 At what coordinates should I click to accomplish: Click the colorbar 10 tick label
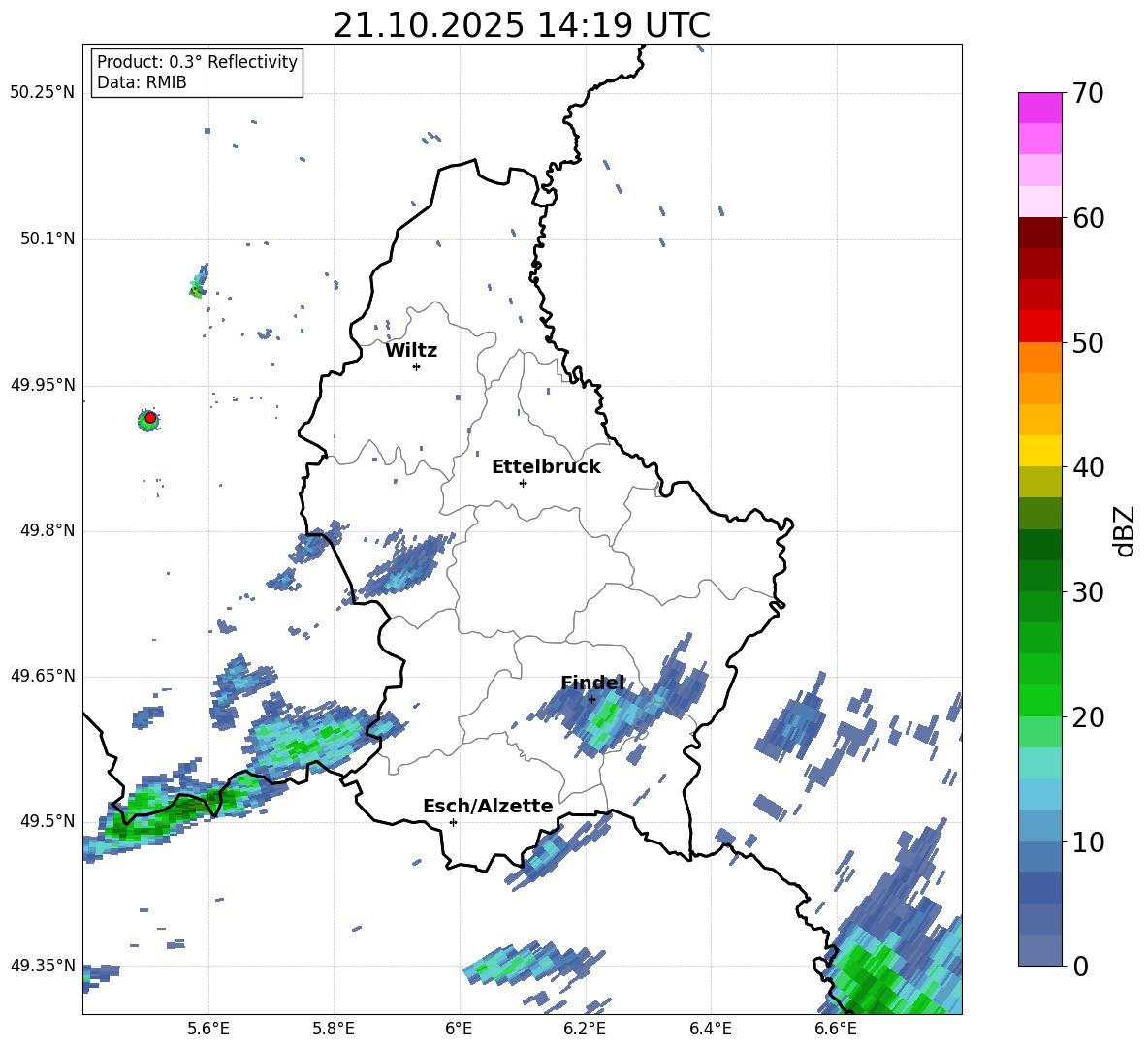[1088, 842]
